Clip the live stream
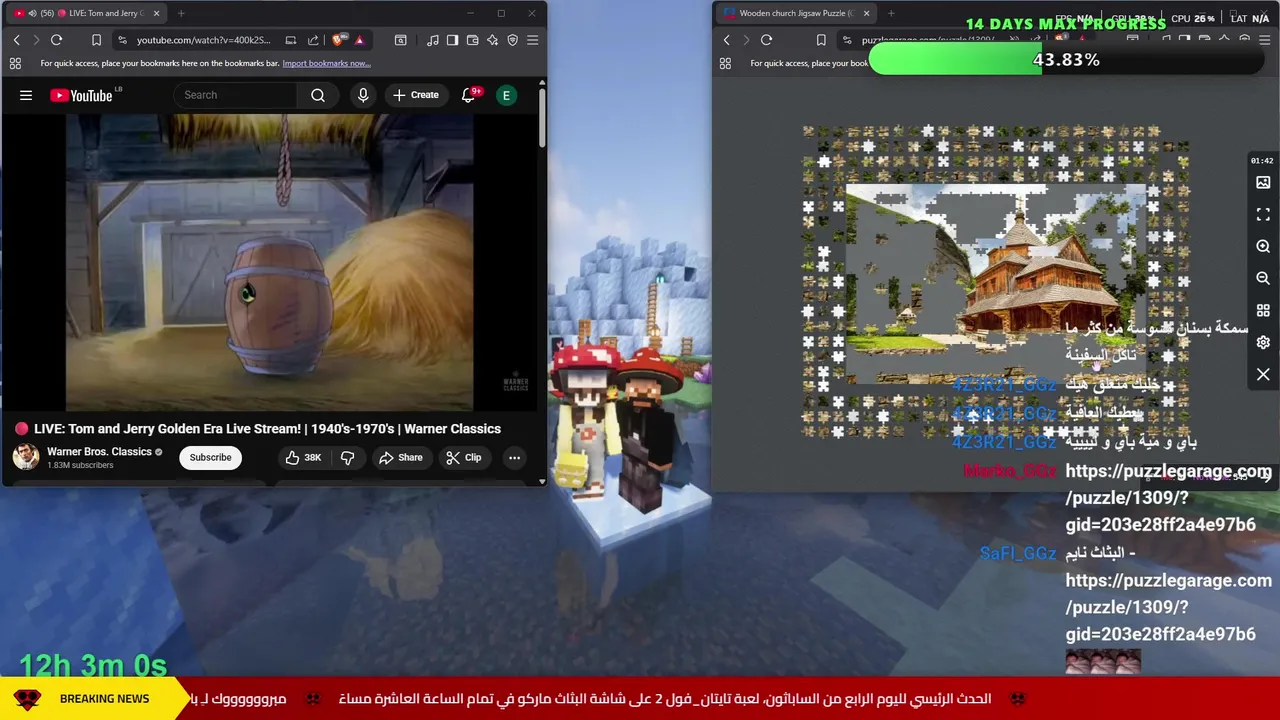1280x720 pixels. point(464,457)
